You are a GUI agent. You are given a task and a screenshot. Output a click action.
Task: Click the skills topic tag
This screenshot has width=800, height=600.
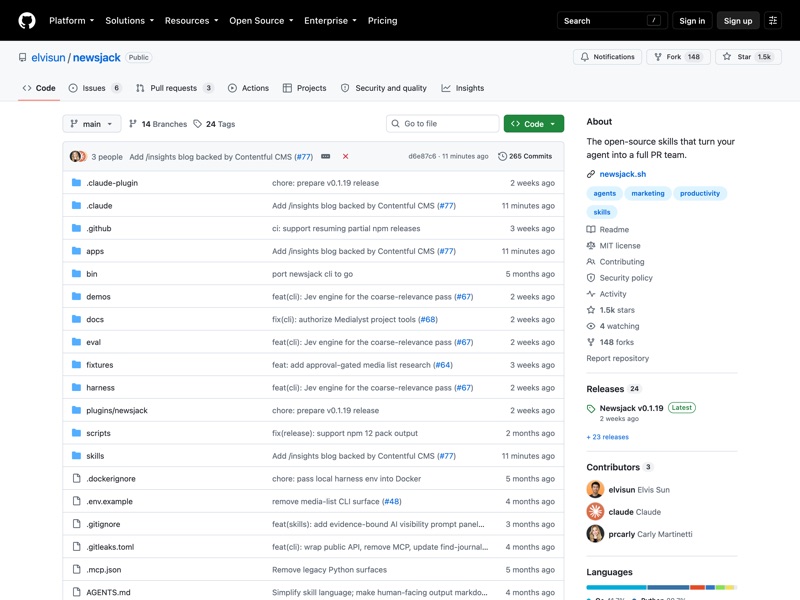pyautogui.click(x=602, y=212)
